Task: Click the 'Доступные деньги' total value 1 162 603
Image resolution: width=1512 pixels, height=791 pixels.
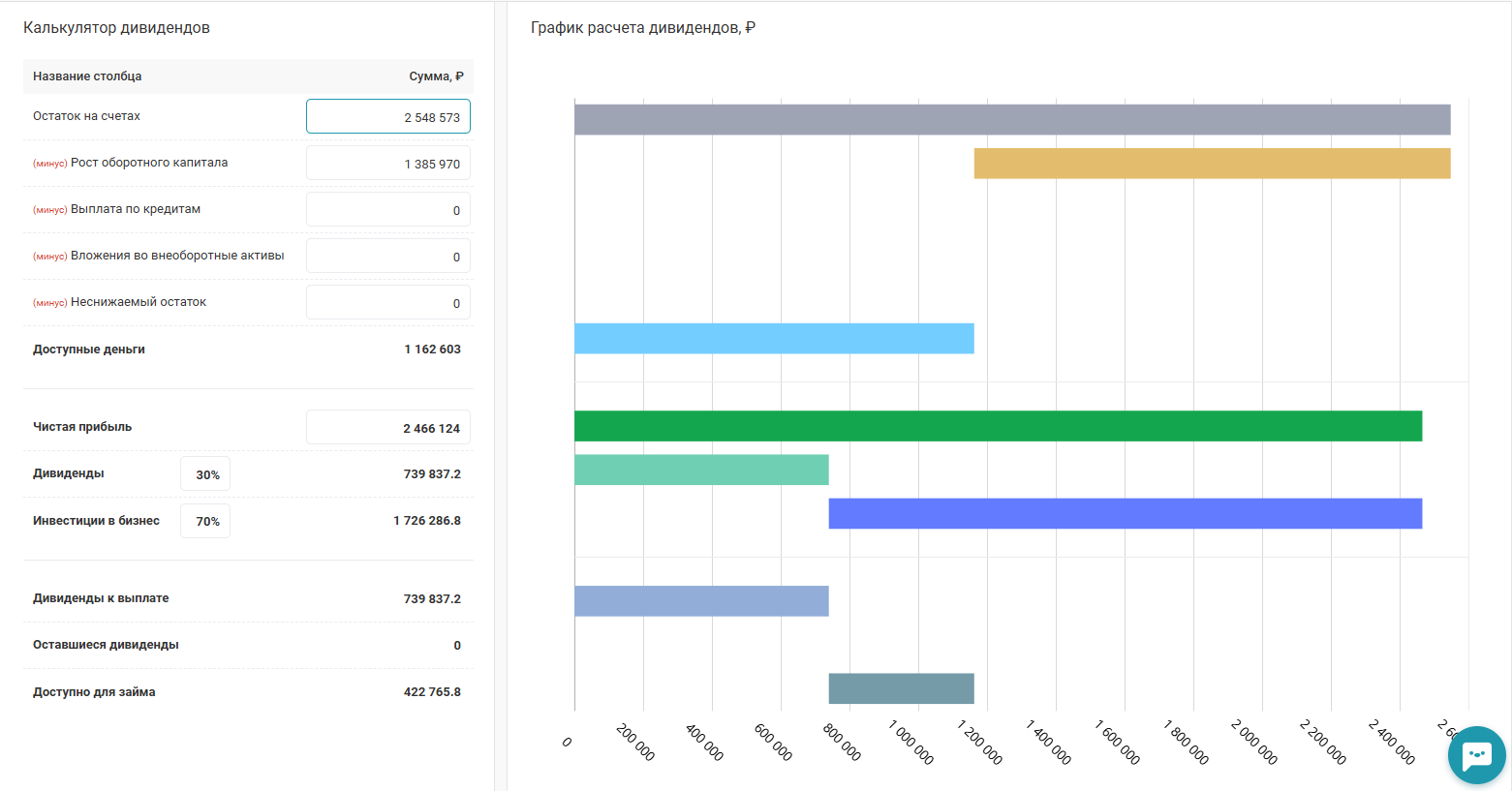Action: [432, 350]
